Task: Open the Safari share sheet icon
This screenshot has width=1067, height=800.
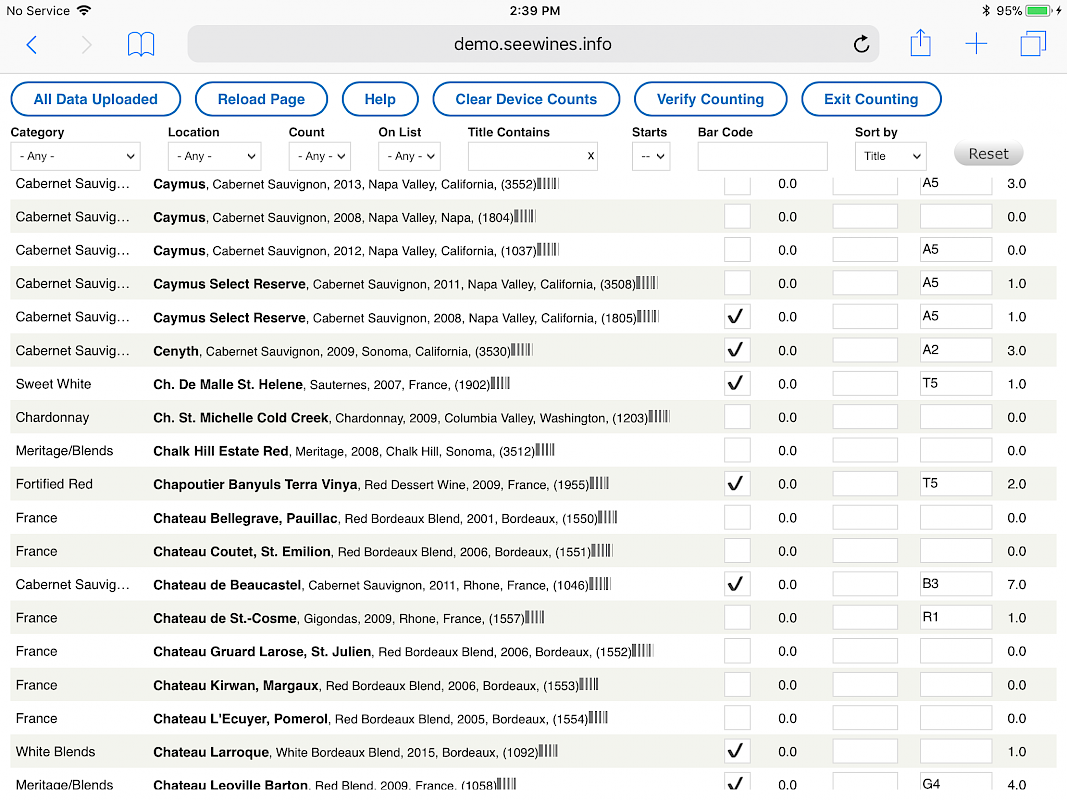Action: tap(920, 43)
